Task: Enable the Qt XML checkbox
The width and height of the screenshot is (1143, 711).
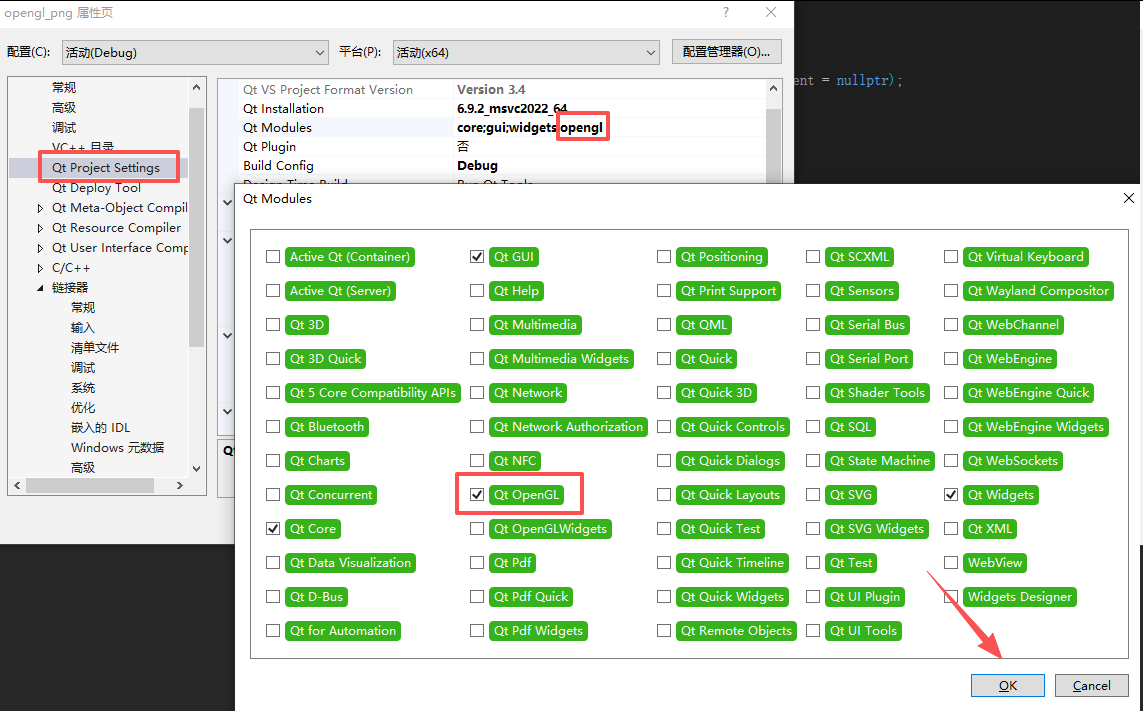Action: click(x=951, y=529)
